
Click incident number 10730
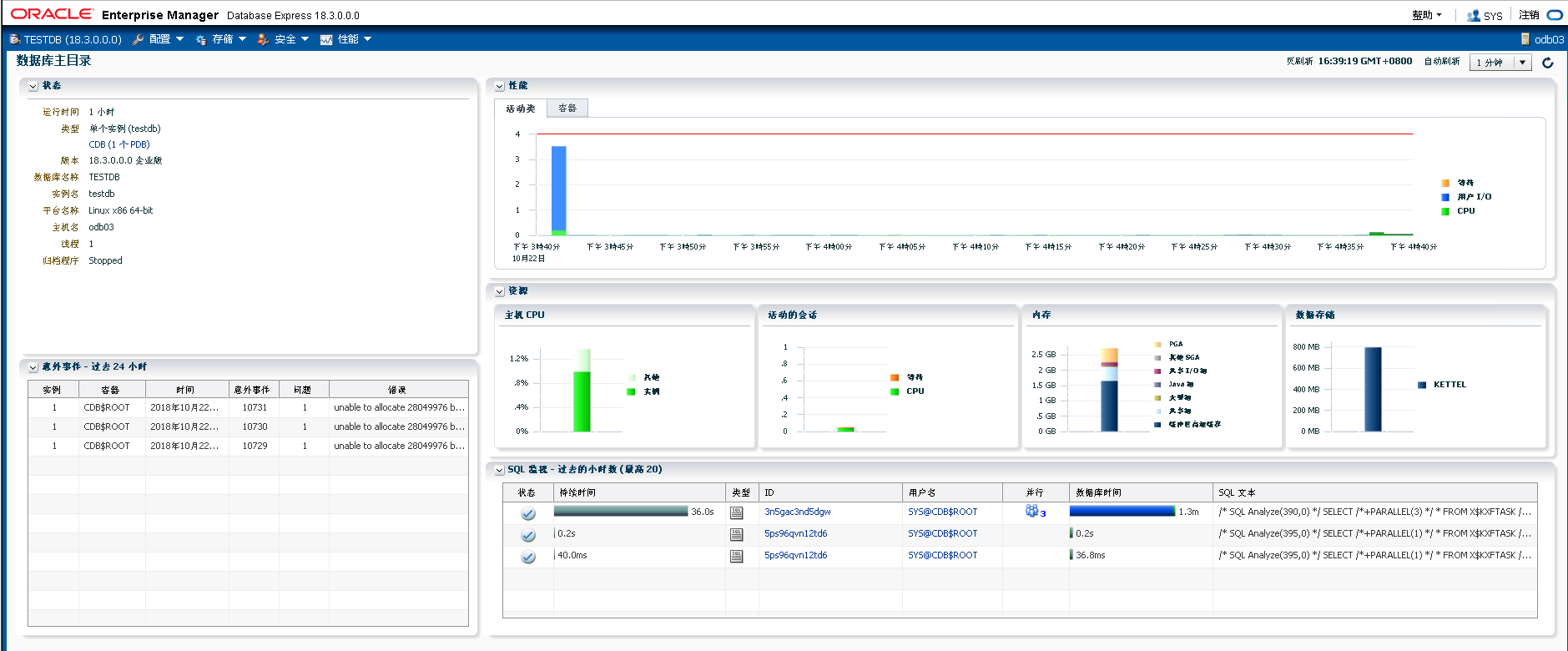tap(255, 426)
